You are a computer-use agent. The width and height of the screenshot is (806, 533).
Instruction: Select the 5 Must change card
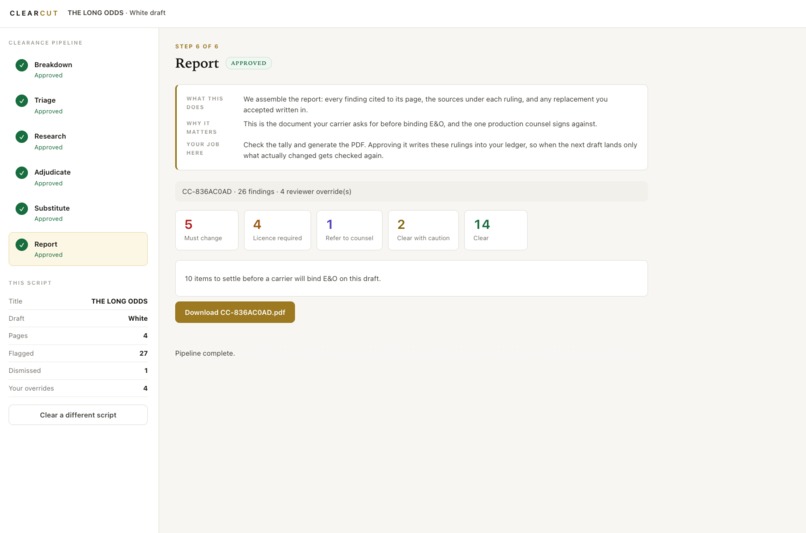(207, 230)
